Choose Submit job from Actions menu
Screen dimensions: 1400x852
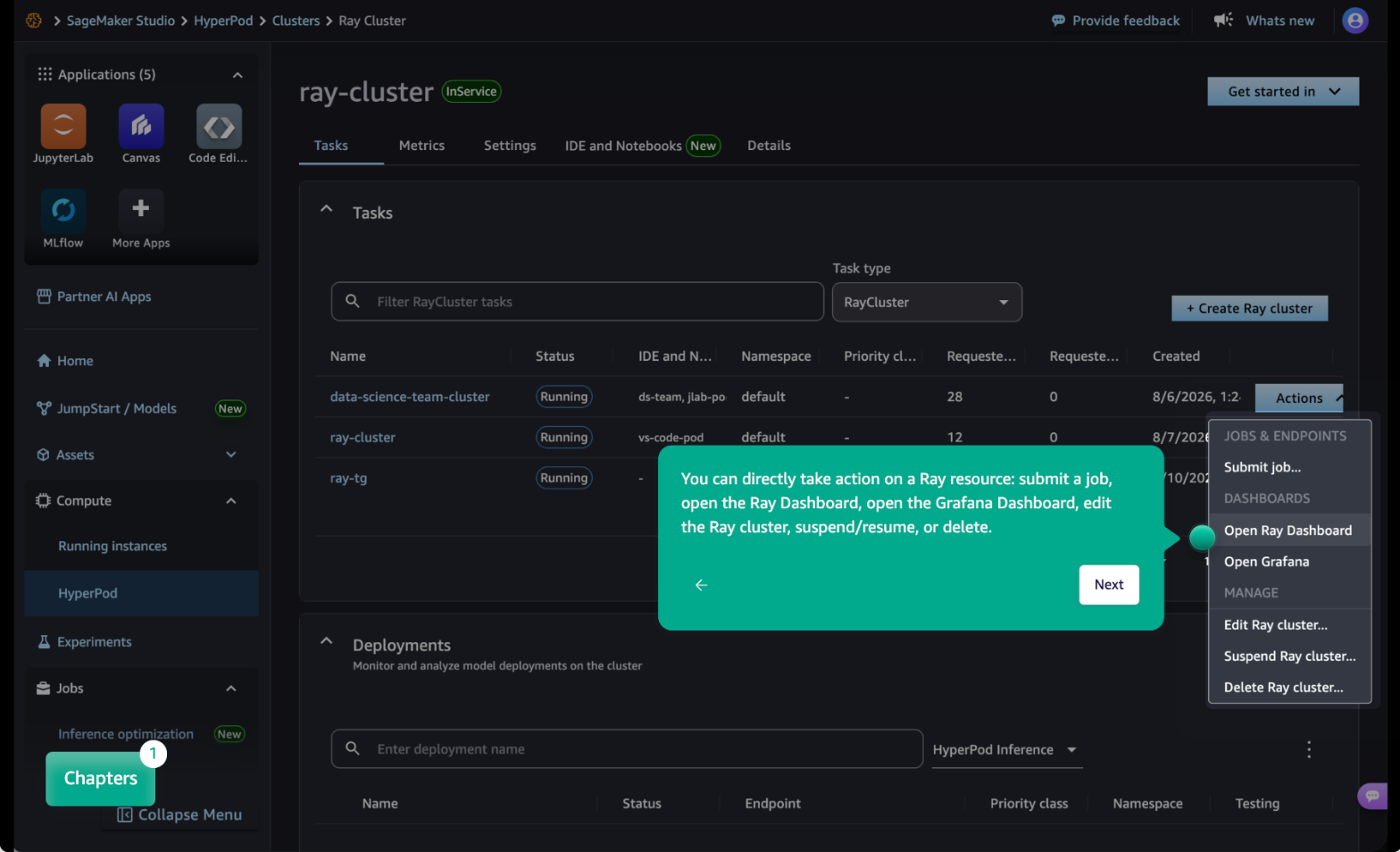(x=1289, y=467)
